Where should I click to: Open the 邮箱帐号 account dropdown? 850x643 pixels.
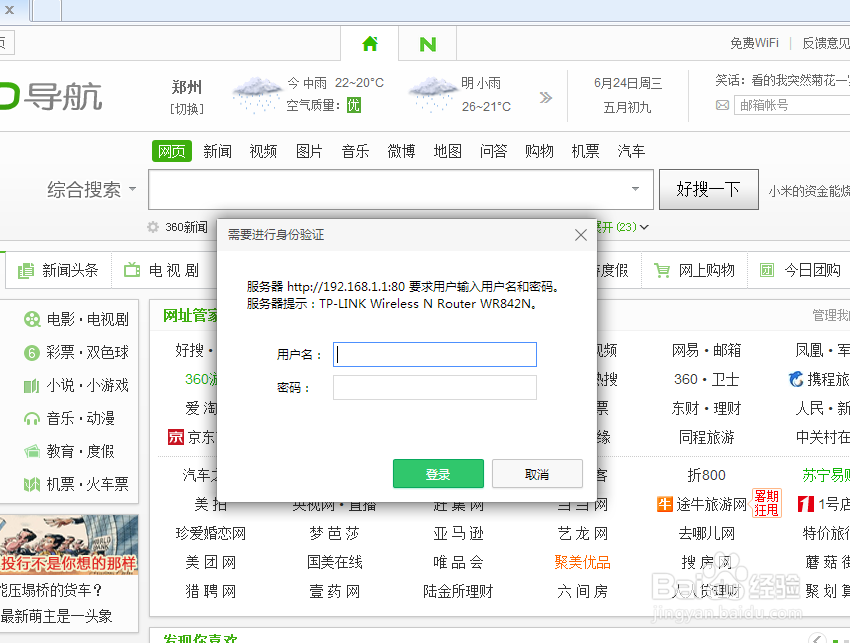click(x=790, y=104)
